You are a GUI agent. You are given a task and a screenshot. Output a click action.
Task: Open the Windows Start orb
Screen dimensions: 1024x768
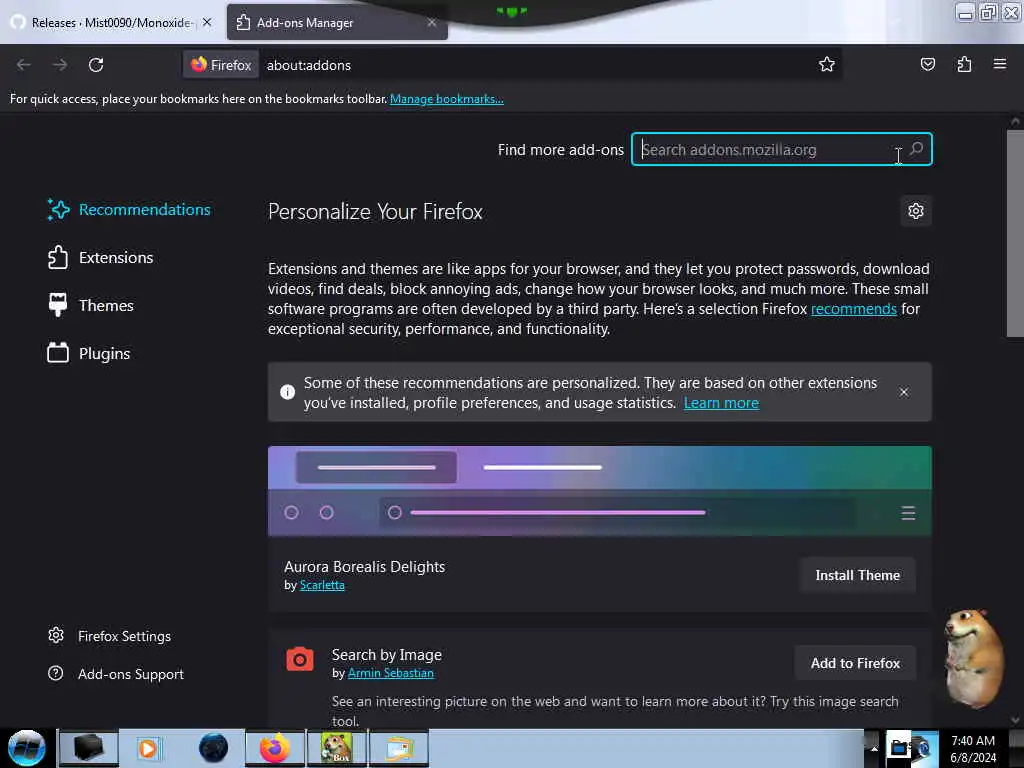pyautogui.click(x=26, y=748)
